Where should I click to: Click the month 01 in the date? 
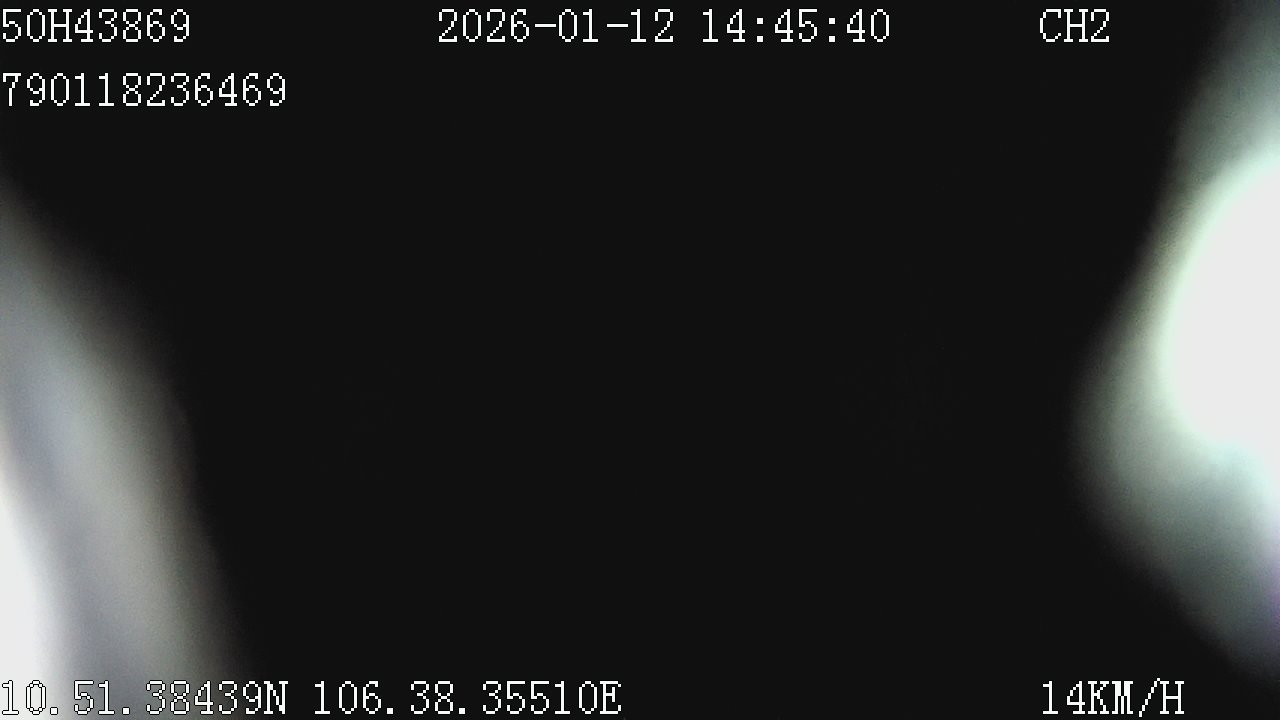(x=581, y=26)
